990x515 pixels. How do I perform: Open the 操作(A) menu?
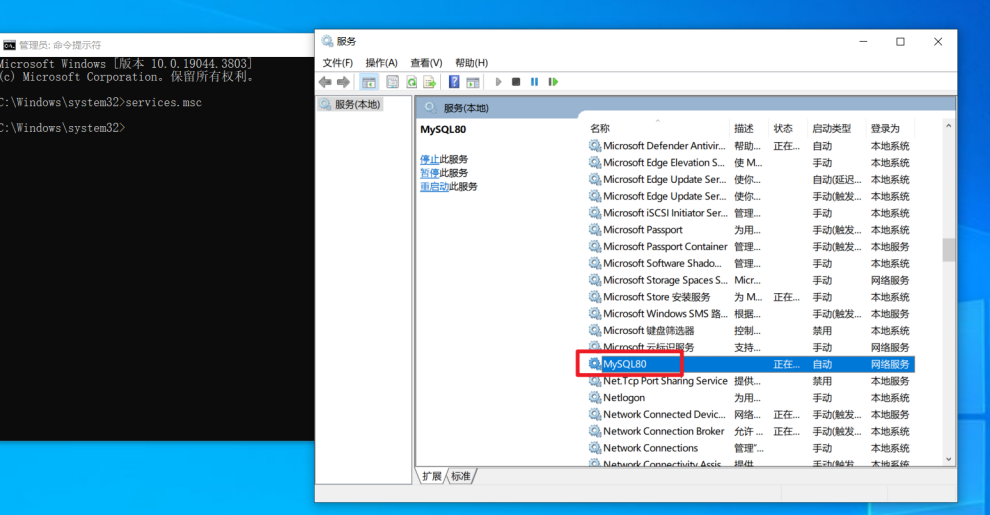[381, 62]
